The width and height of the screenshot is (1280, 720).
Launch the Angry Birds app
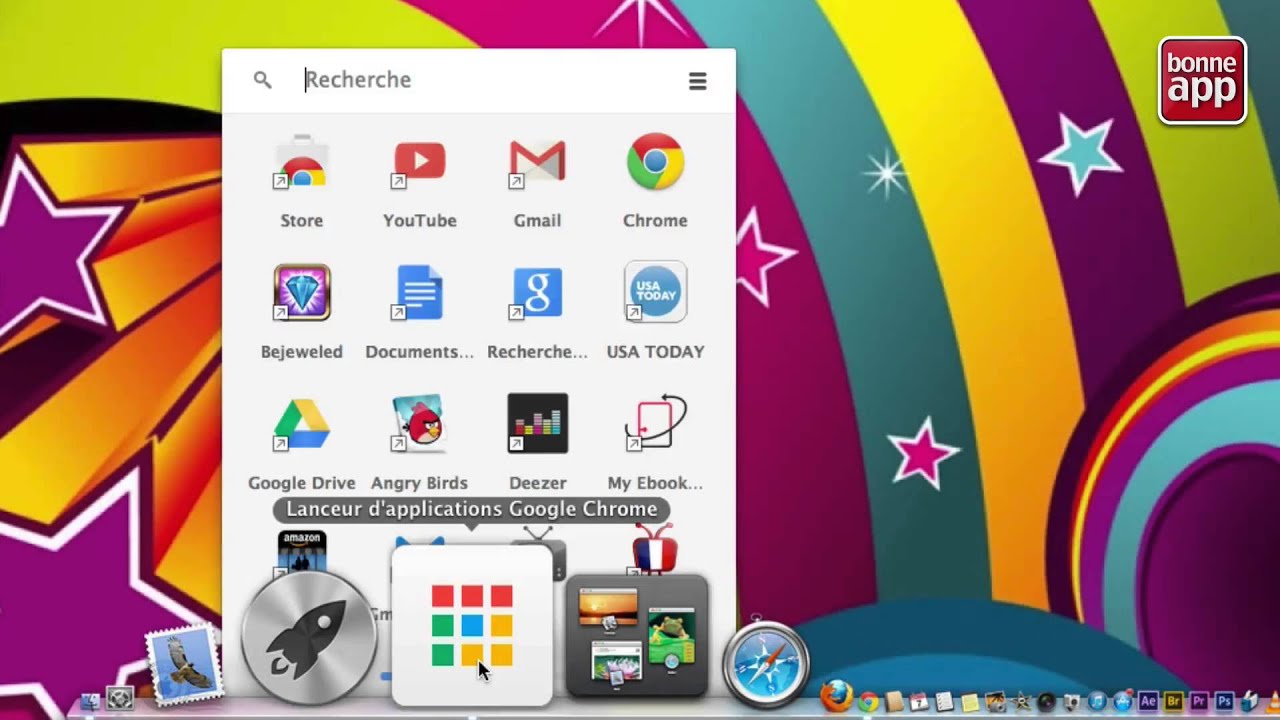(x=419, y=424)
